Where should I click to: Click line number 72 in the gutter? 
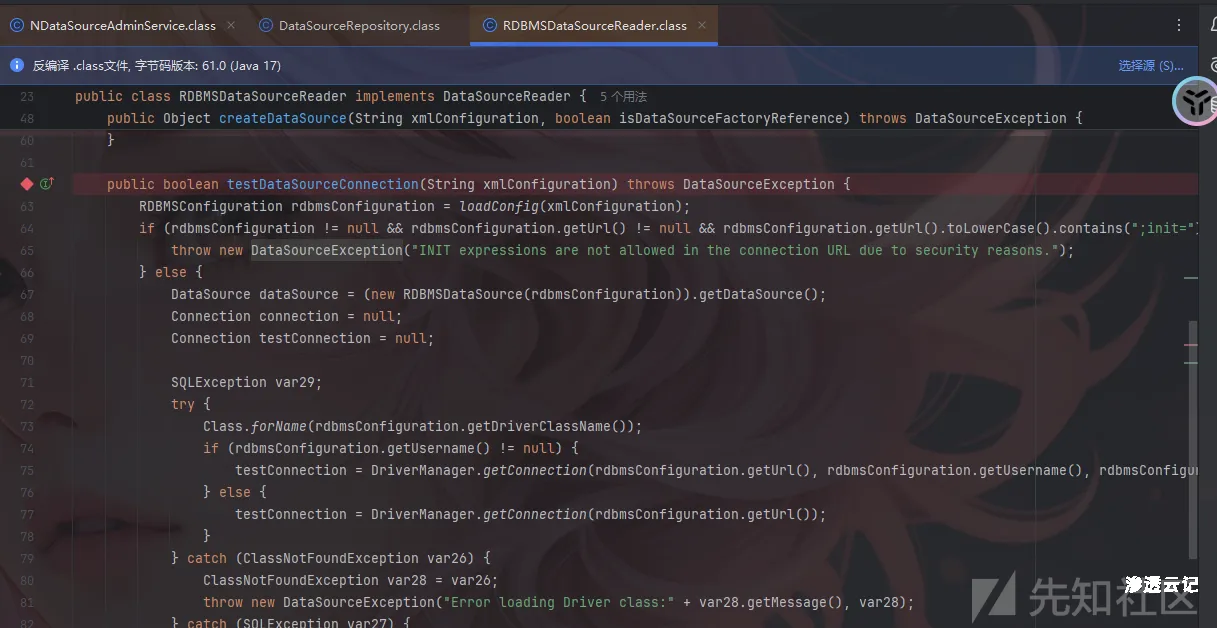27,404
